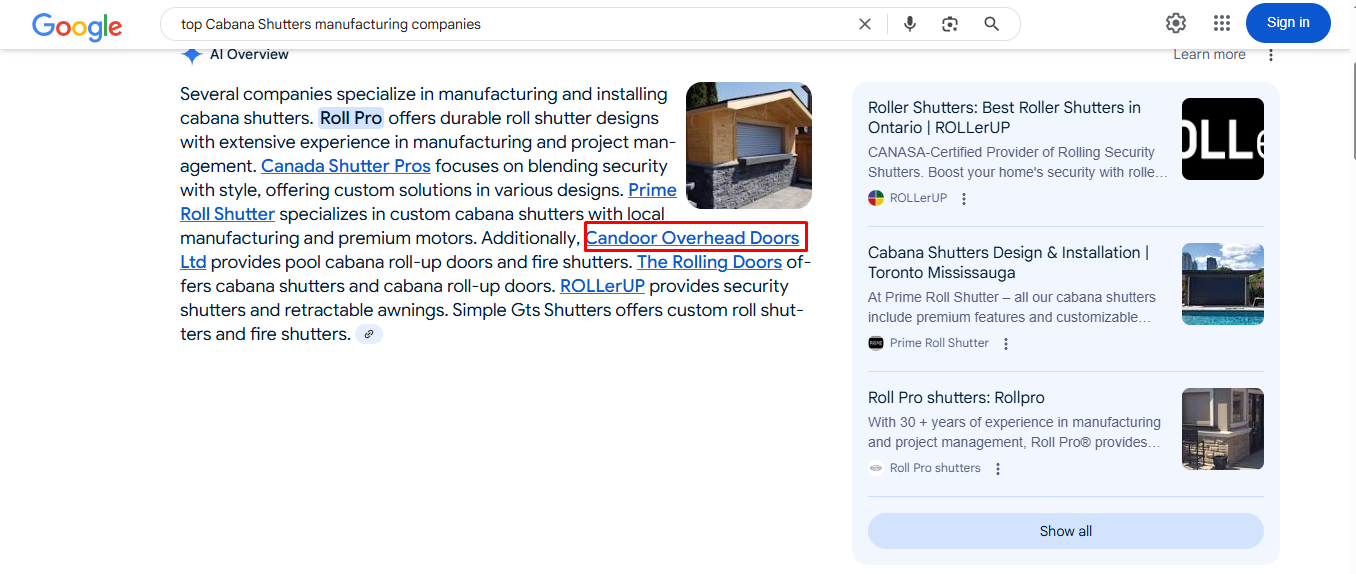Click Learn more about AI Overview
Image resolution: width=1356 pixels, height=574 pixels.
pos(1209,55)
